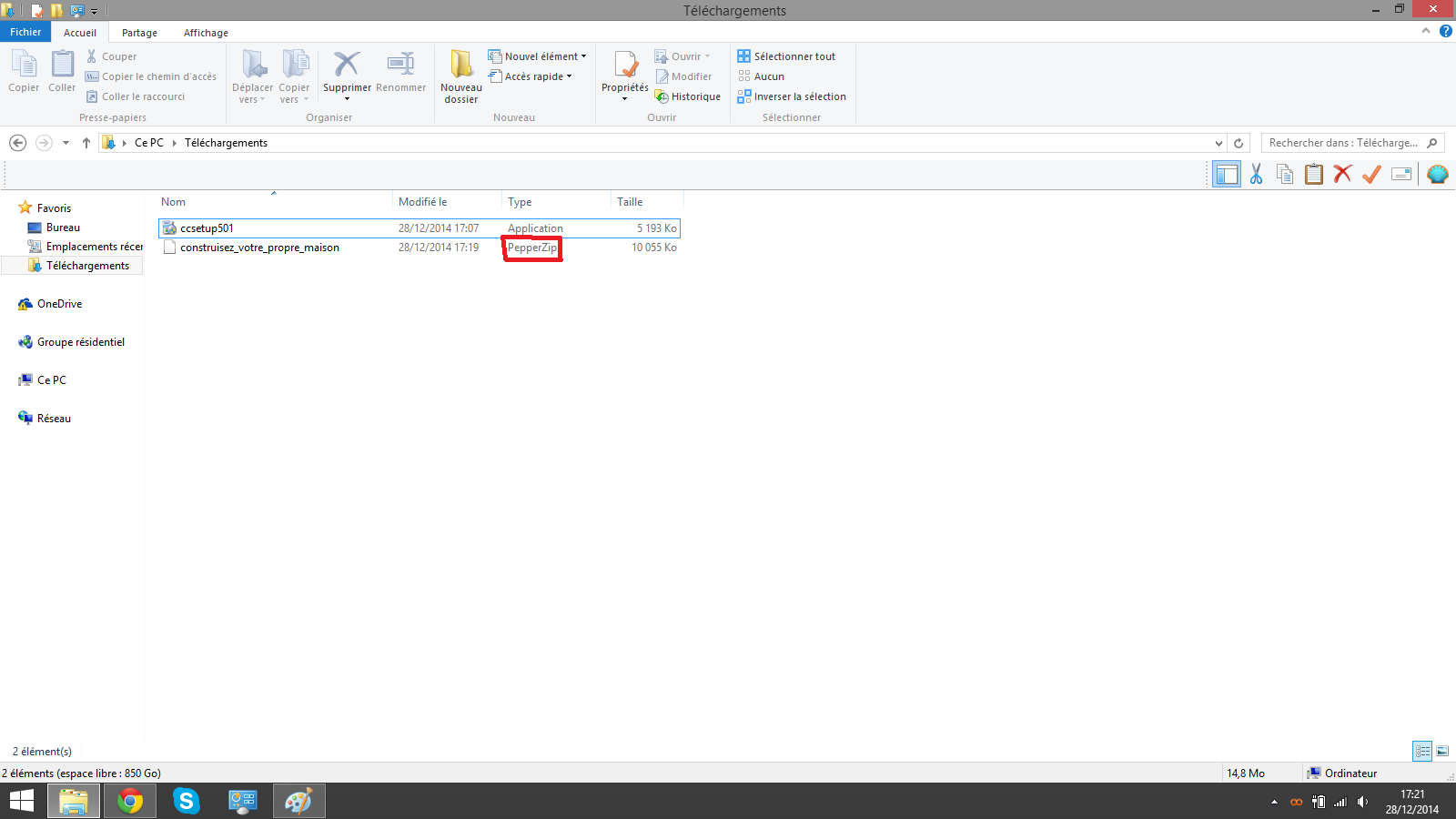Switch to large icons view in status bar

pos(1442,751)
